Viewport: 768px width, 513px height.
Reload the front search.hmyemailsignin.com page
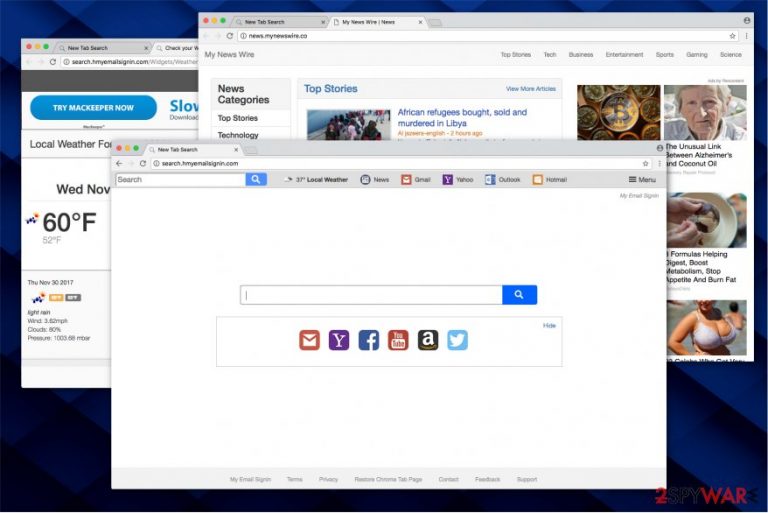click(x=143, y=164)
